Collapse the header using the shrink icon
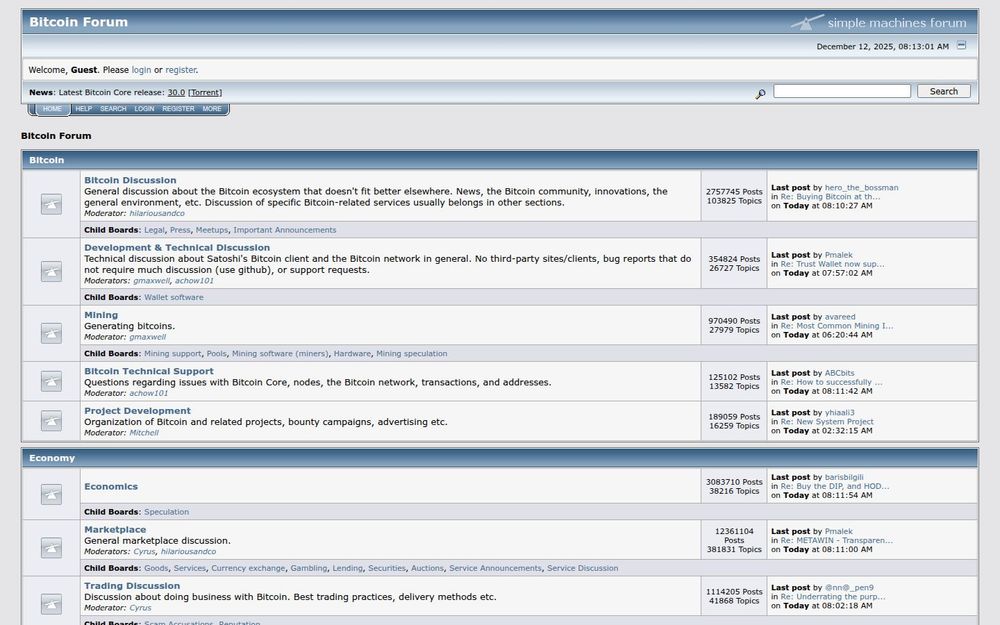The image size is (1000, 625). click(962, 45)
